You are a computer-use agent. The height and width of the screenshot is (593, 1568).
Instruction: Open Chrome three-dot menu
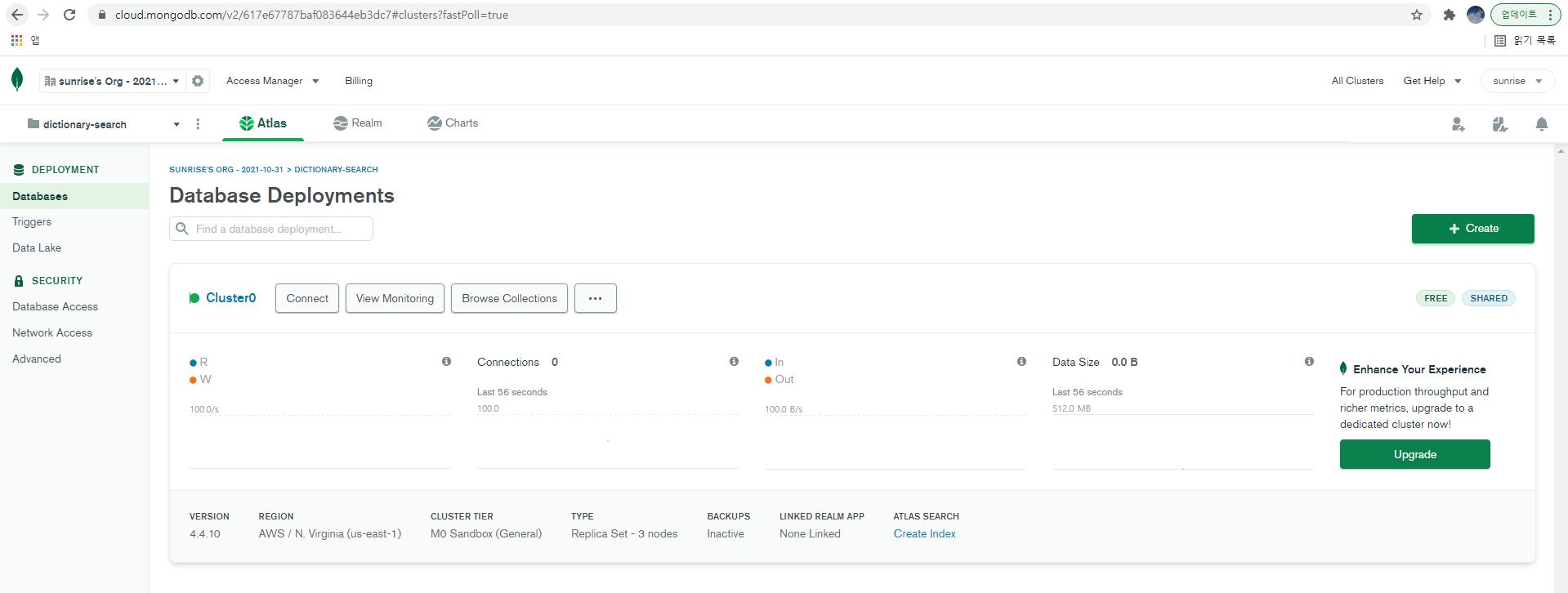coord(1550,15)
